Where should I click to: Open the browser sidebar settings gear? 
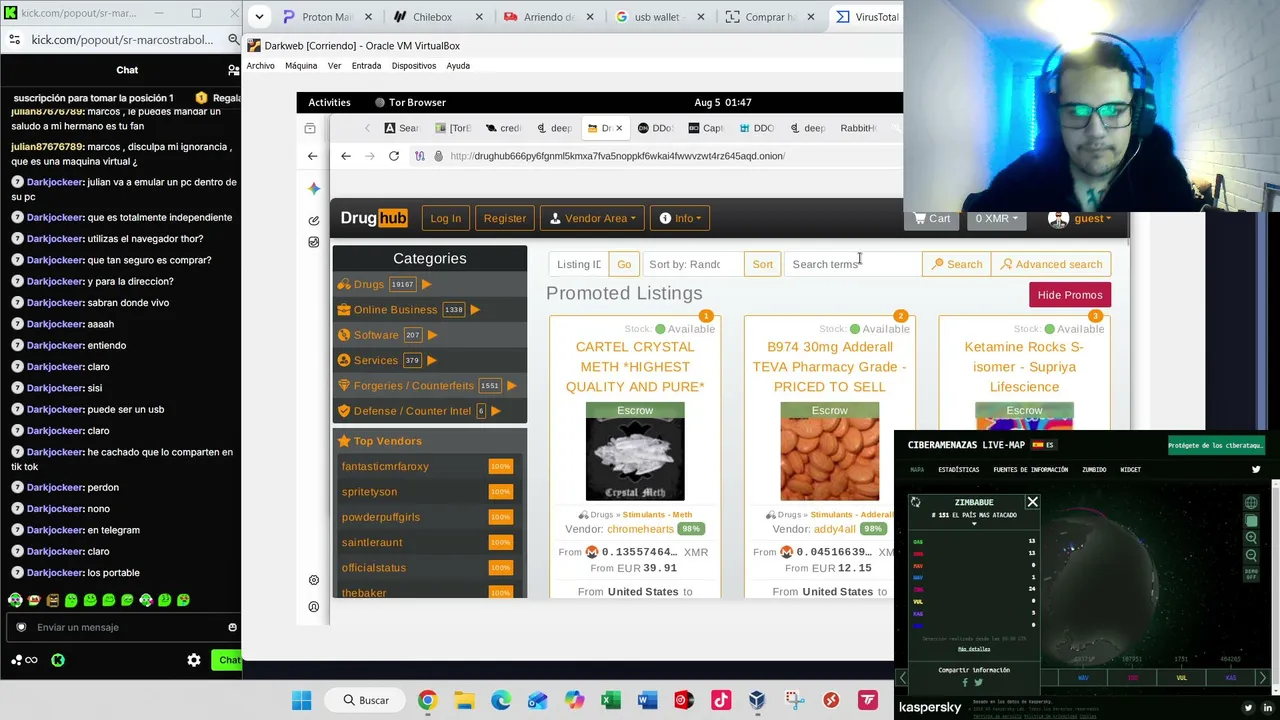point(314,580)
